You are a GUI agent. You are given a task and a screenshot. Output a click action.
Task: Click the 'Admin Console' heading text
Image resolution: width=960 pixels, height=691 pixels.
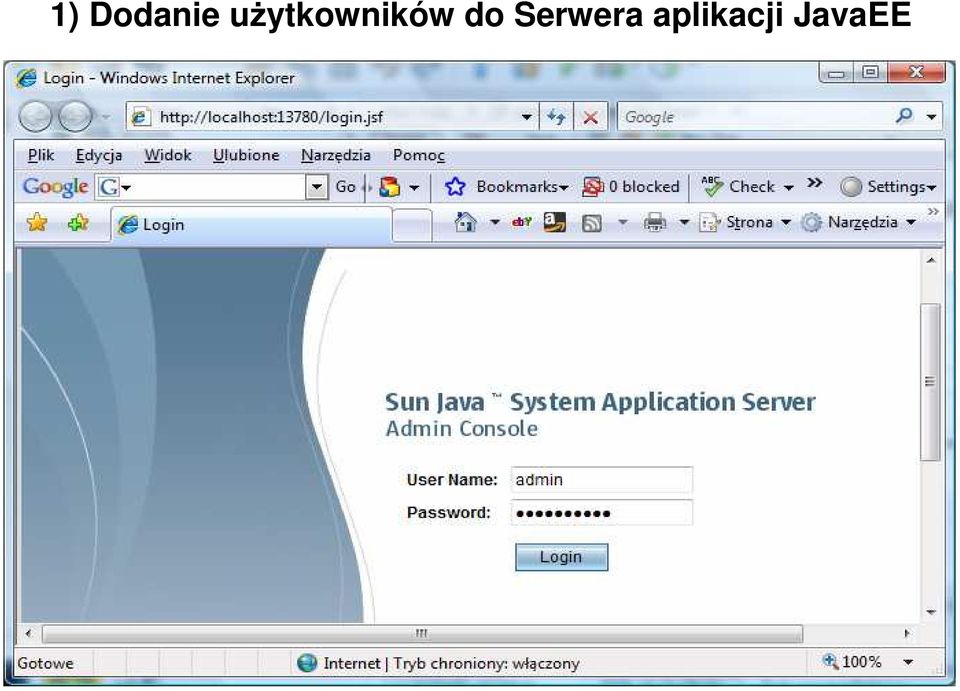(x=462, y=428)
